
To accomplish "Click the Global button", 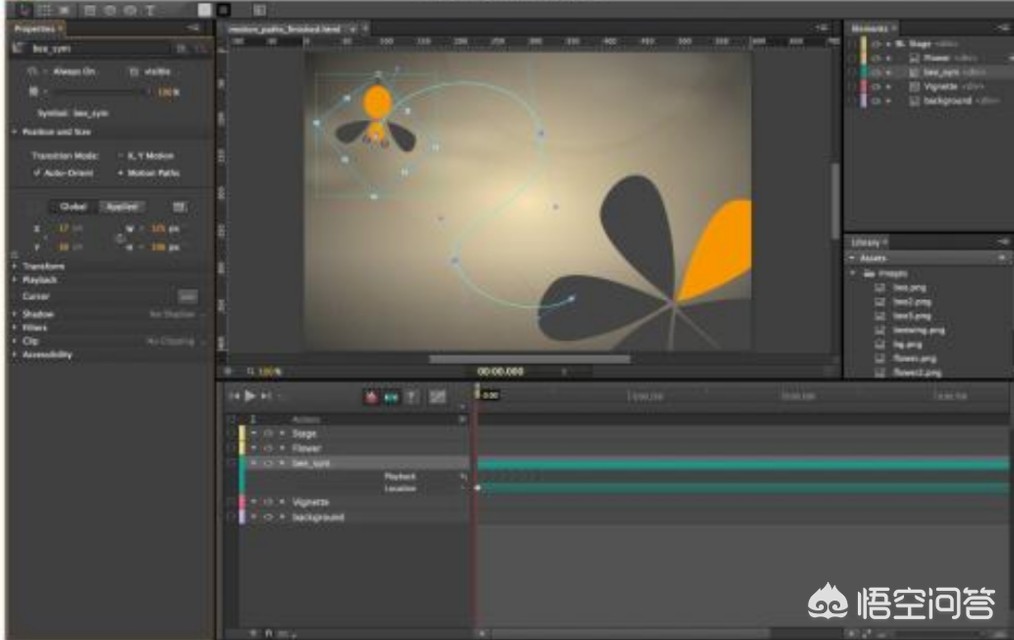I will point(73,207).
